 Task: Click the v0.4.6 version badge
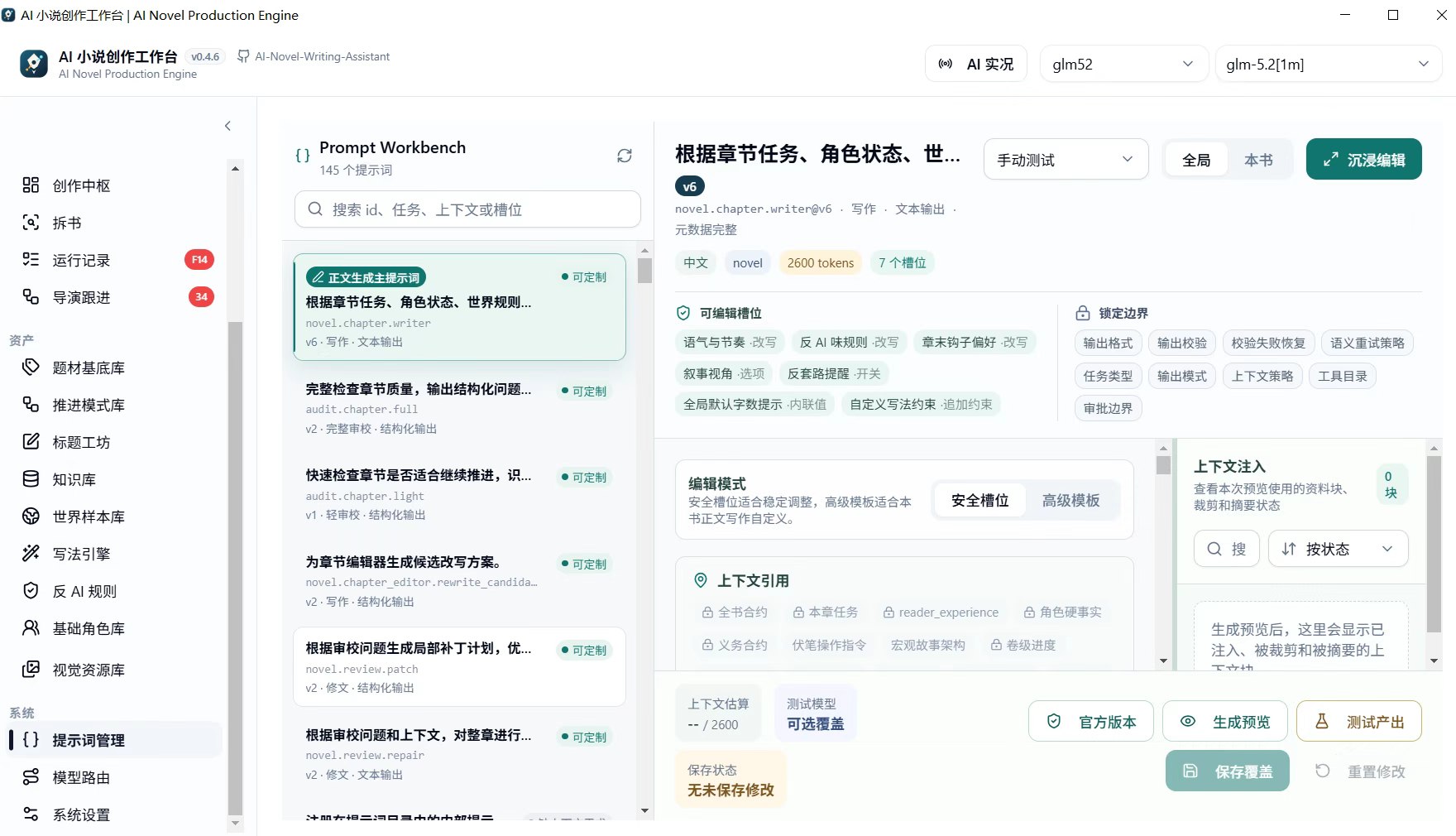205,56
